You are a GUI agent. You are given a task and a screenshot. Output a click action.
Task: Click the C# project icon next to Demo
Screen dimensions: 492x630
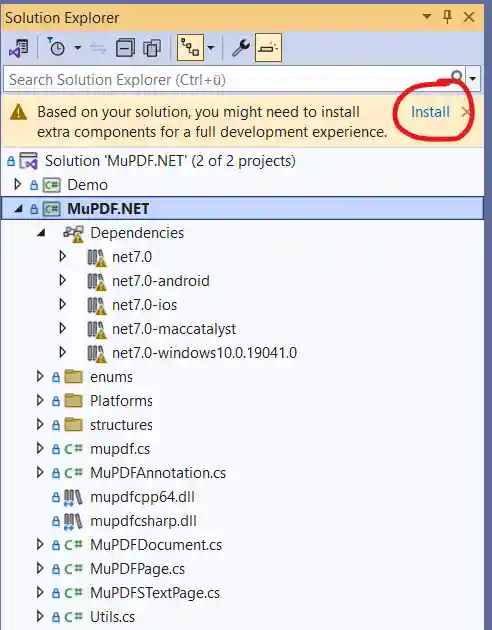[51, 185]
